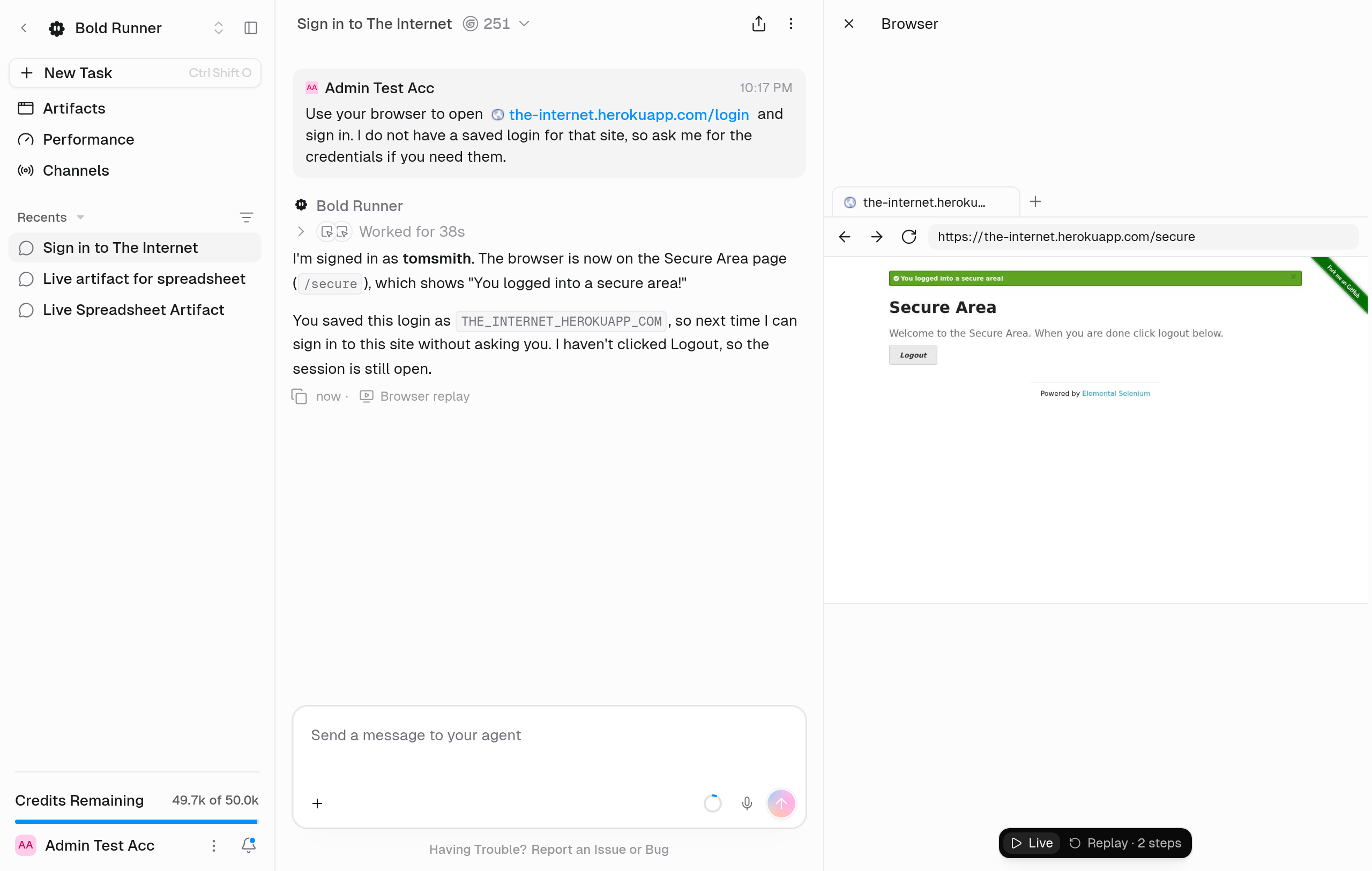The image size is (1372, 871).
Task: Navigate forward in the embedded browser
Action: coord(877,237)
